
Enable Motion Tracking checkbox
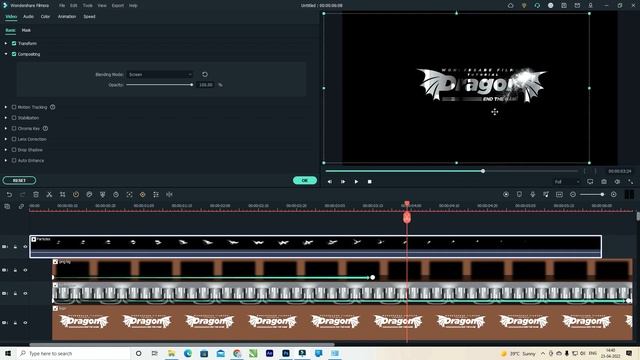pos(14,107)
